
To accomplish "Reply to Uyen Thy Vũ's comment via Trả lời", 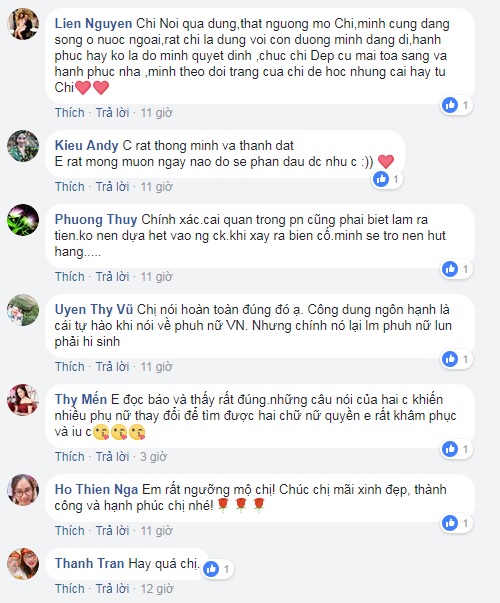I will pos(112,366).
